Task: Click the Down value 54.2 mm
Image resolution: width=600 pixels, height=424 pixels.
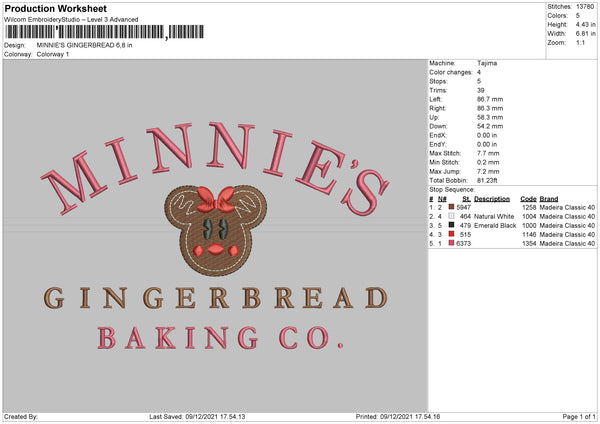Action: (490, 126)
